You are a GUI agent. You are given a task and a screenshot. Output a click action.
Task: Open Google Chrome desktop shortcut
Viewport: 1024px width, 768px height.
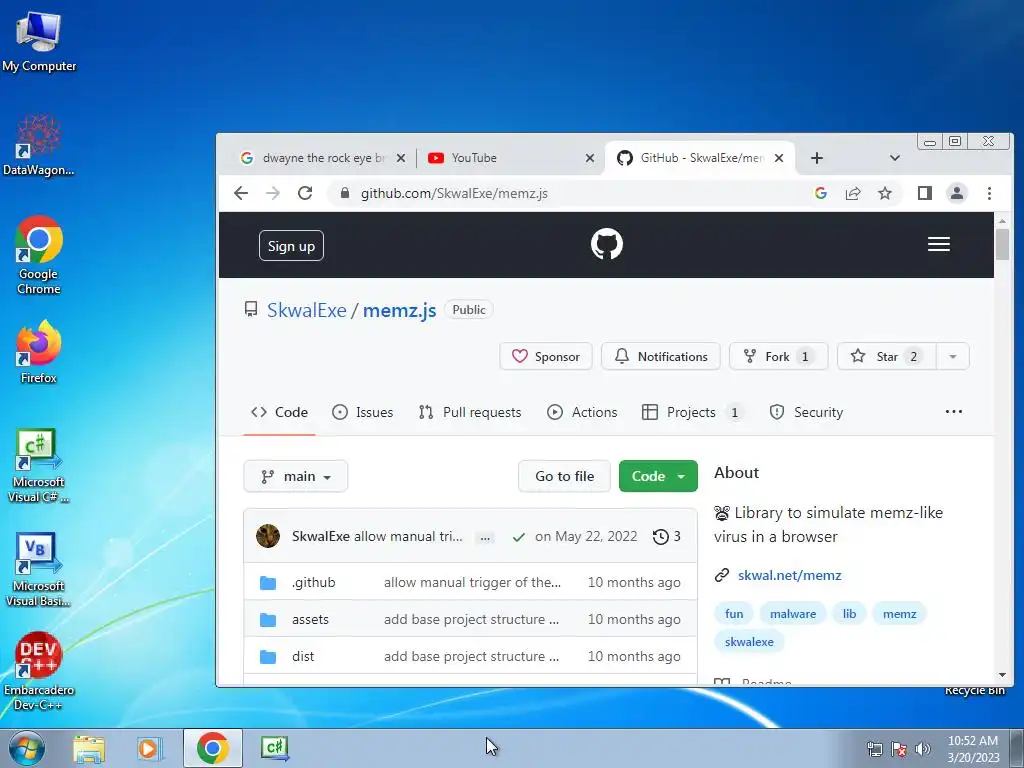tap(39, 255)
